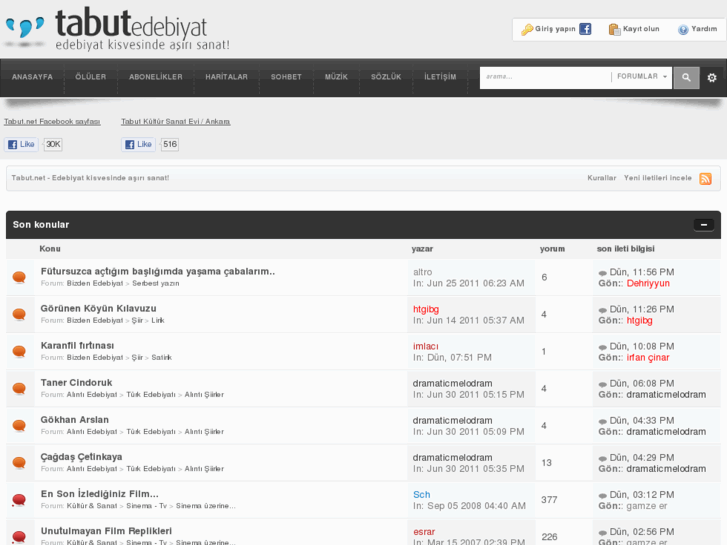This screenshot has height=545, width=727.
Task: Open last poster irfan çınar's profile
Action: point(648,358)
